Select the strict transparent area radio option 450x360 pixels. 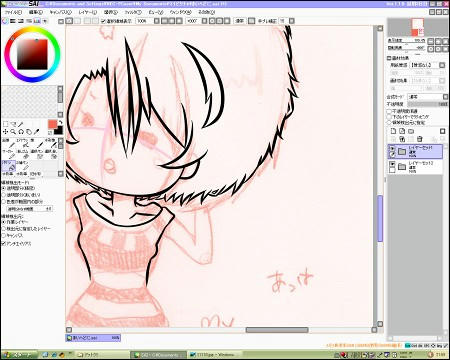(4, 188)
